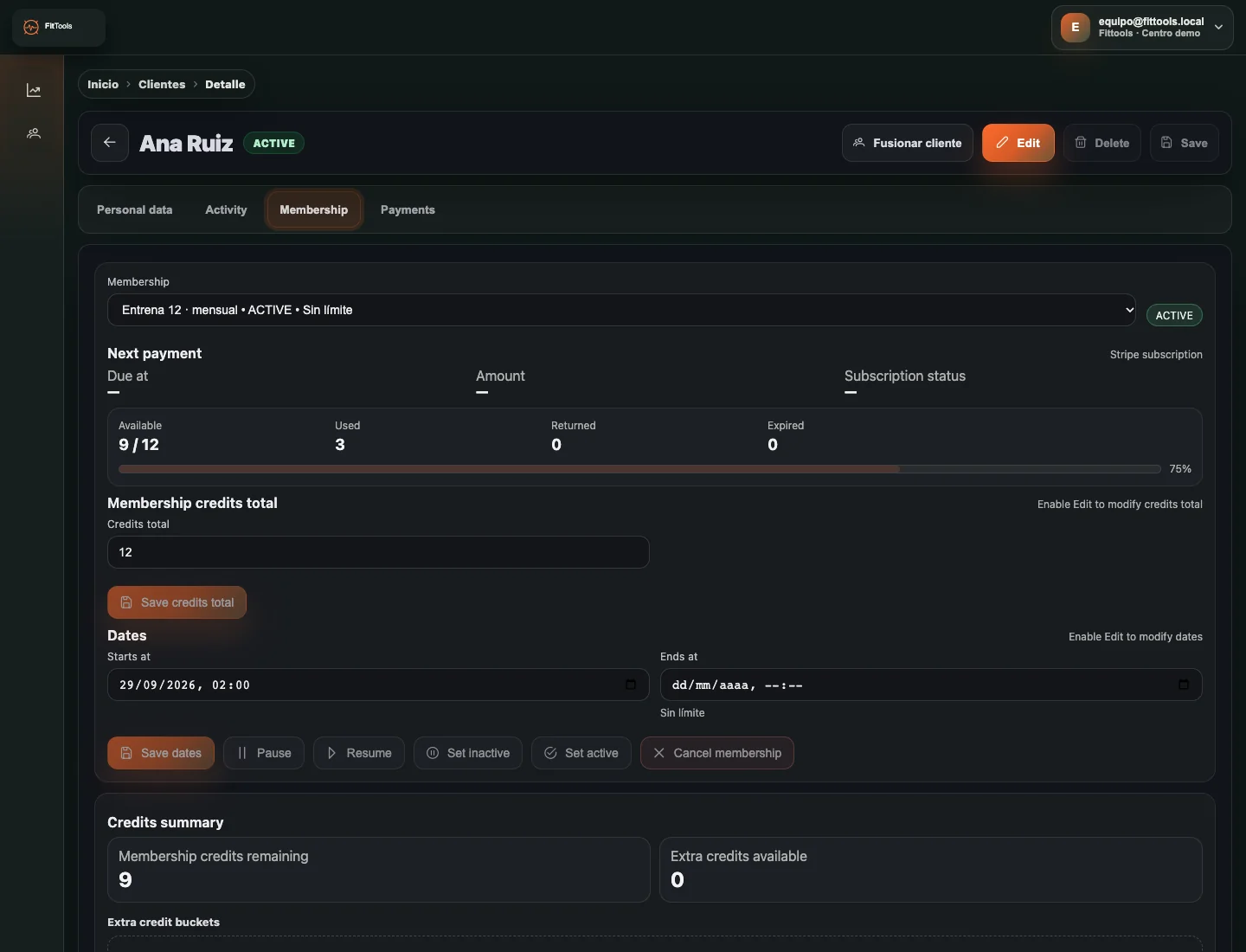The width and height of the screenshot is (1246, 952).
Task: Click the Extra credits available card
Action: coord(931,870)
